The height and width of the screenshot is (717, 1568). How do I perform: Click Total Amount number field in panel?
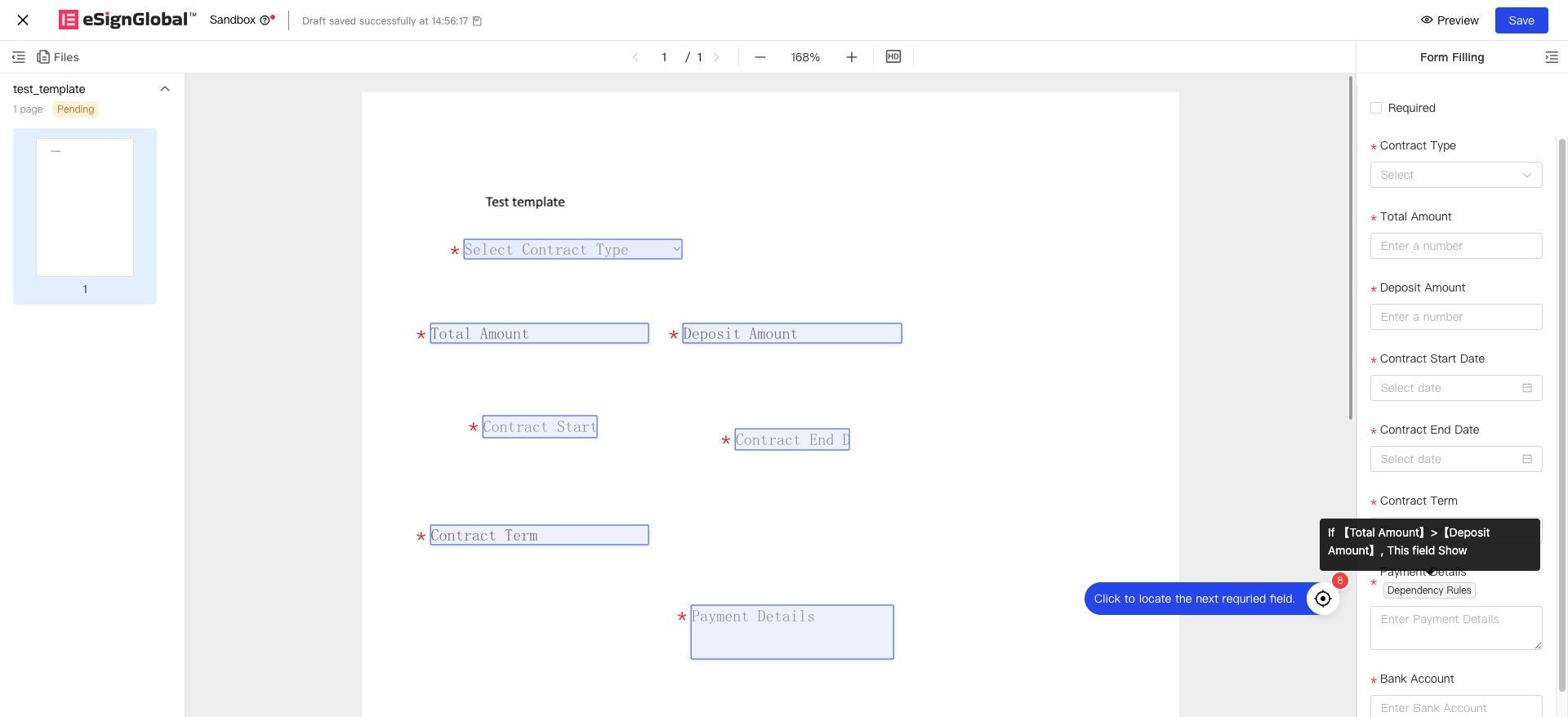1456,246
